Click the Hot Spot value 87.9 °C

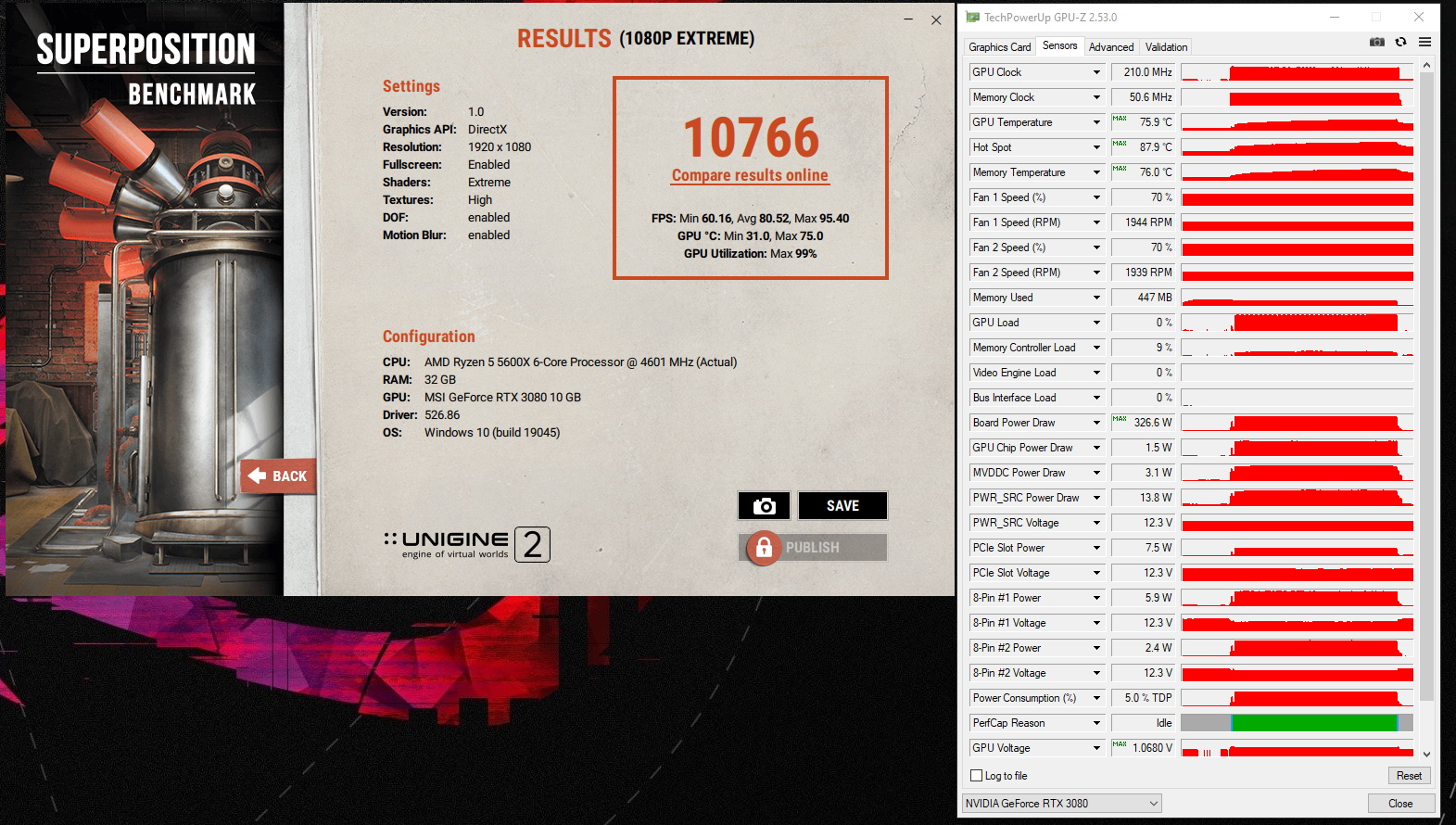point(1143,147)
